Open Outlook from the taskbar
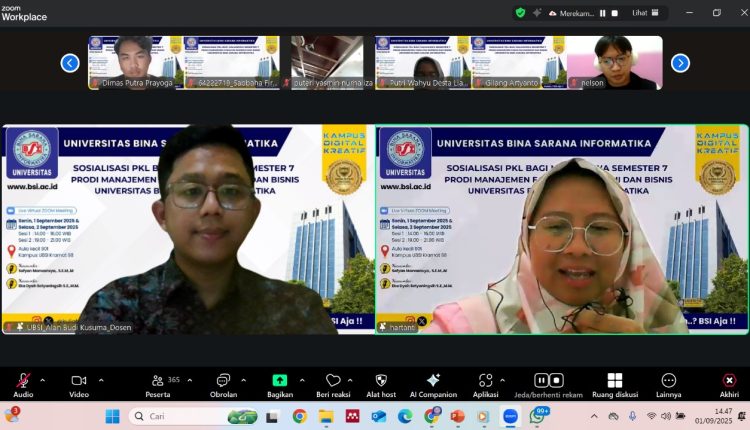 379,417
